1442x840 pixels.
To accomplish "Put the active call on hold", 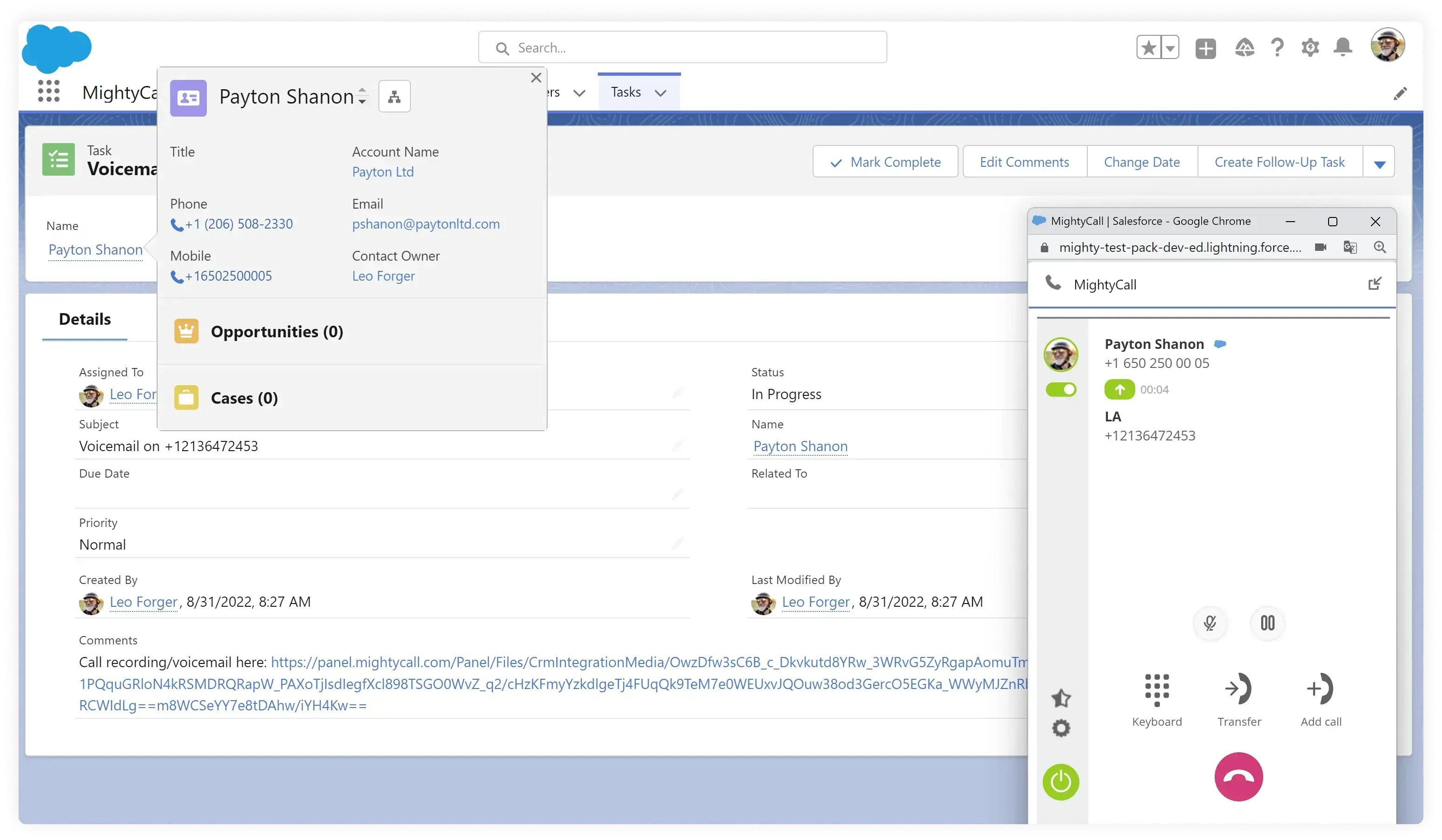I will coord(1268,623).
